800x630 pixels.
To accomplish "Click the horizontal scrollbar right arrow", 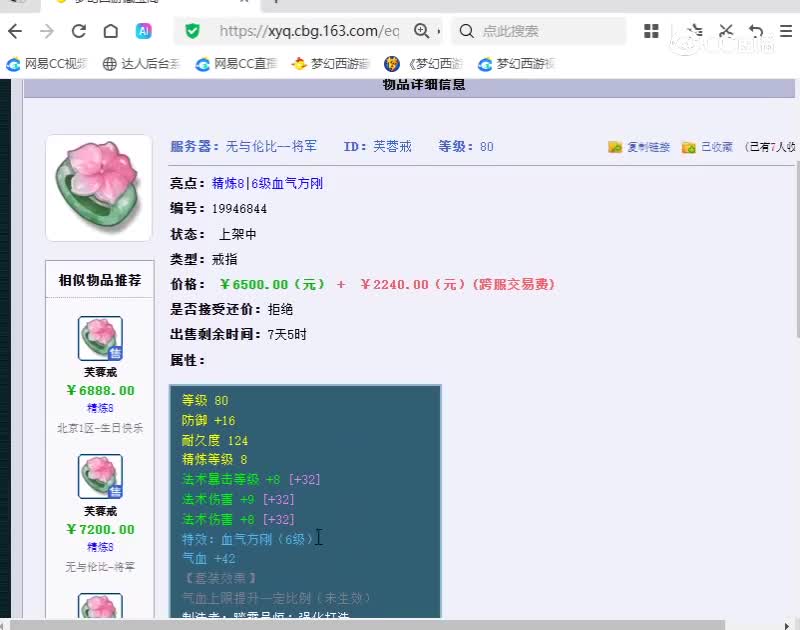I will coord(787,625).
